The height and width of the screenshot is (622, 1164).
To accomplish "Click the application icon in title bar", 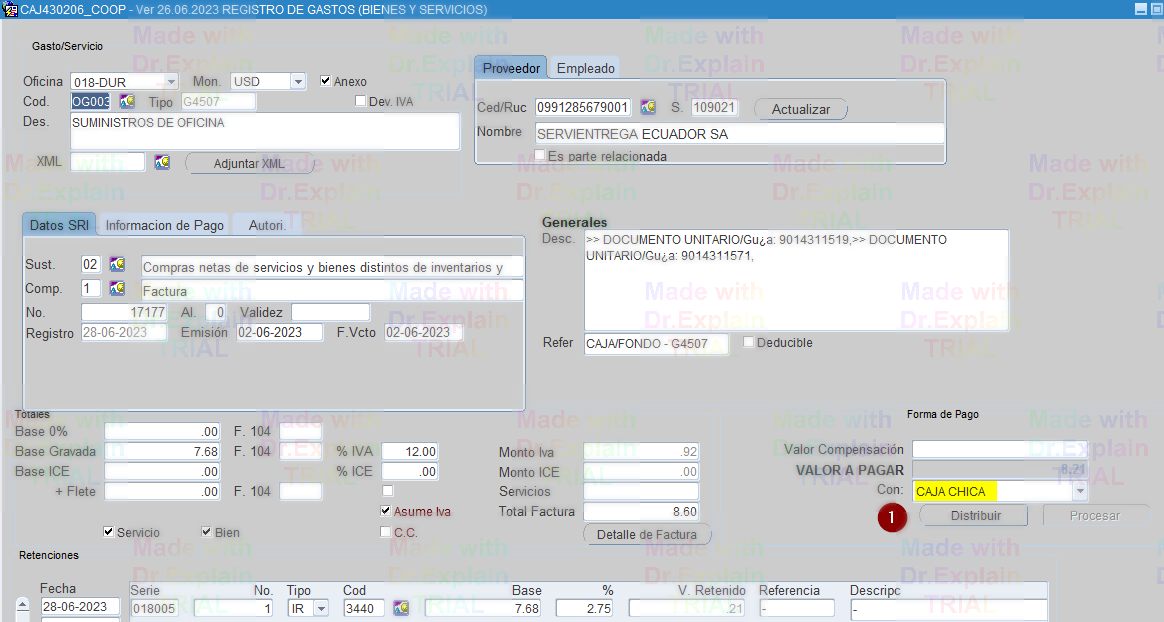I will pyautogui.click(x=10, y=9).
